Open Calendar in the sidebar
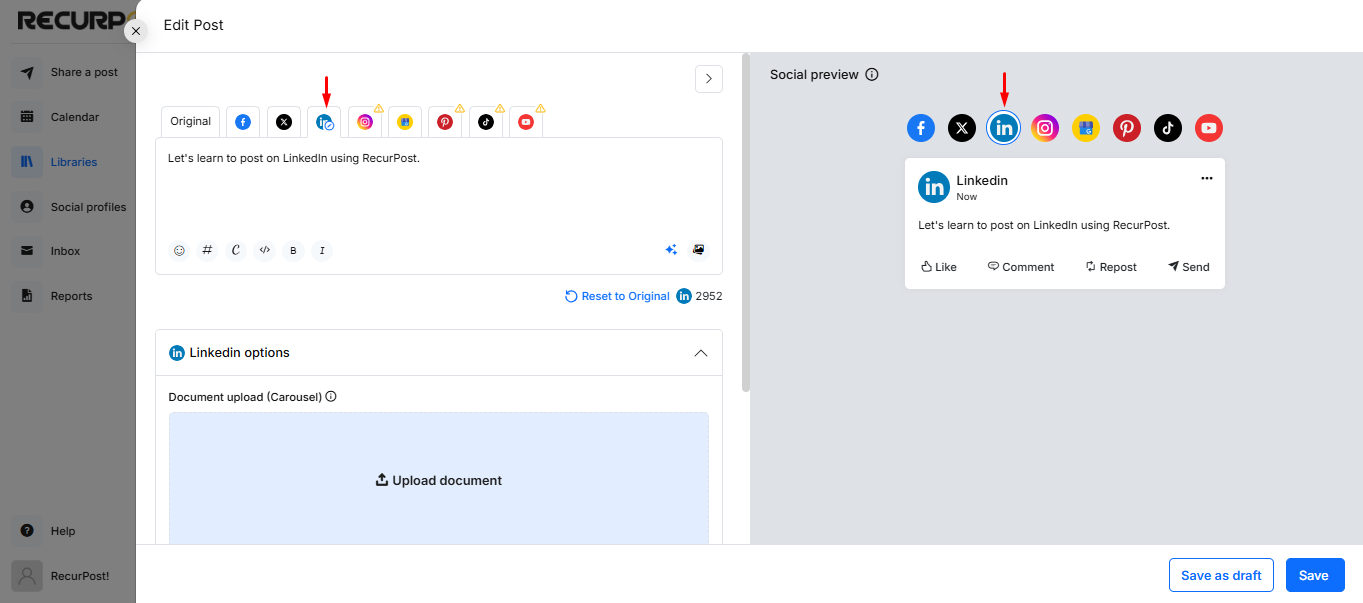The image size is (1363, 603). pos(69,117)
